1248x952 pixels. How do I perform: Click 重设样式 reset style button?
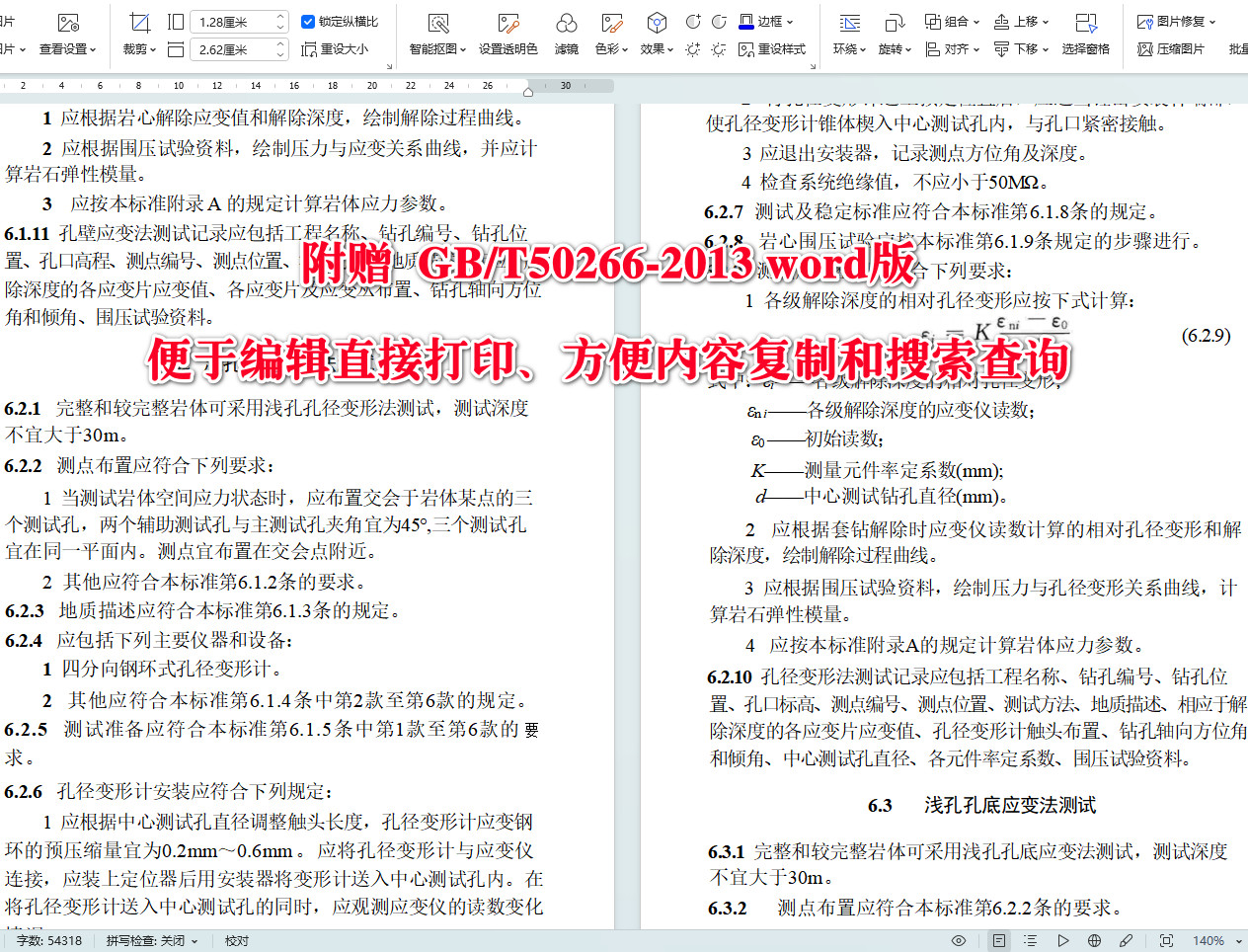tap(772, 48)
